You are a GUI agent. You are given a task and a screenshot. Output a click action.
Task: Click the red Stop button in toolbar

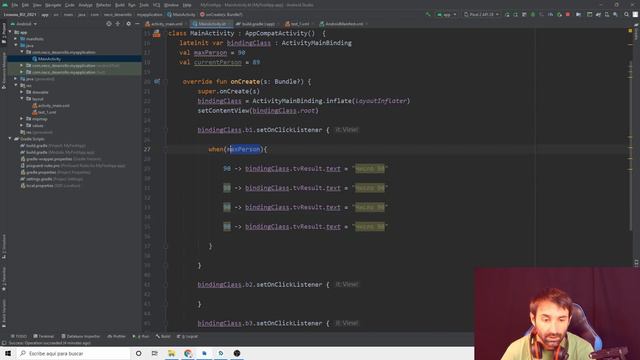pos(568,14)
